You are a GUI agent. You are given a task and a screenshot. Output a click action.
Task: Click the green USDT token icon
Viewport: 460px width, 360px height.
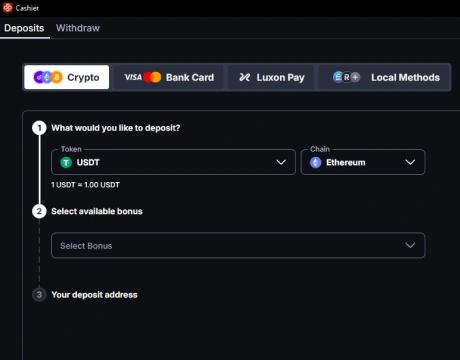click(66, 162)
